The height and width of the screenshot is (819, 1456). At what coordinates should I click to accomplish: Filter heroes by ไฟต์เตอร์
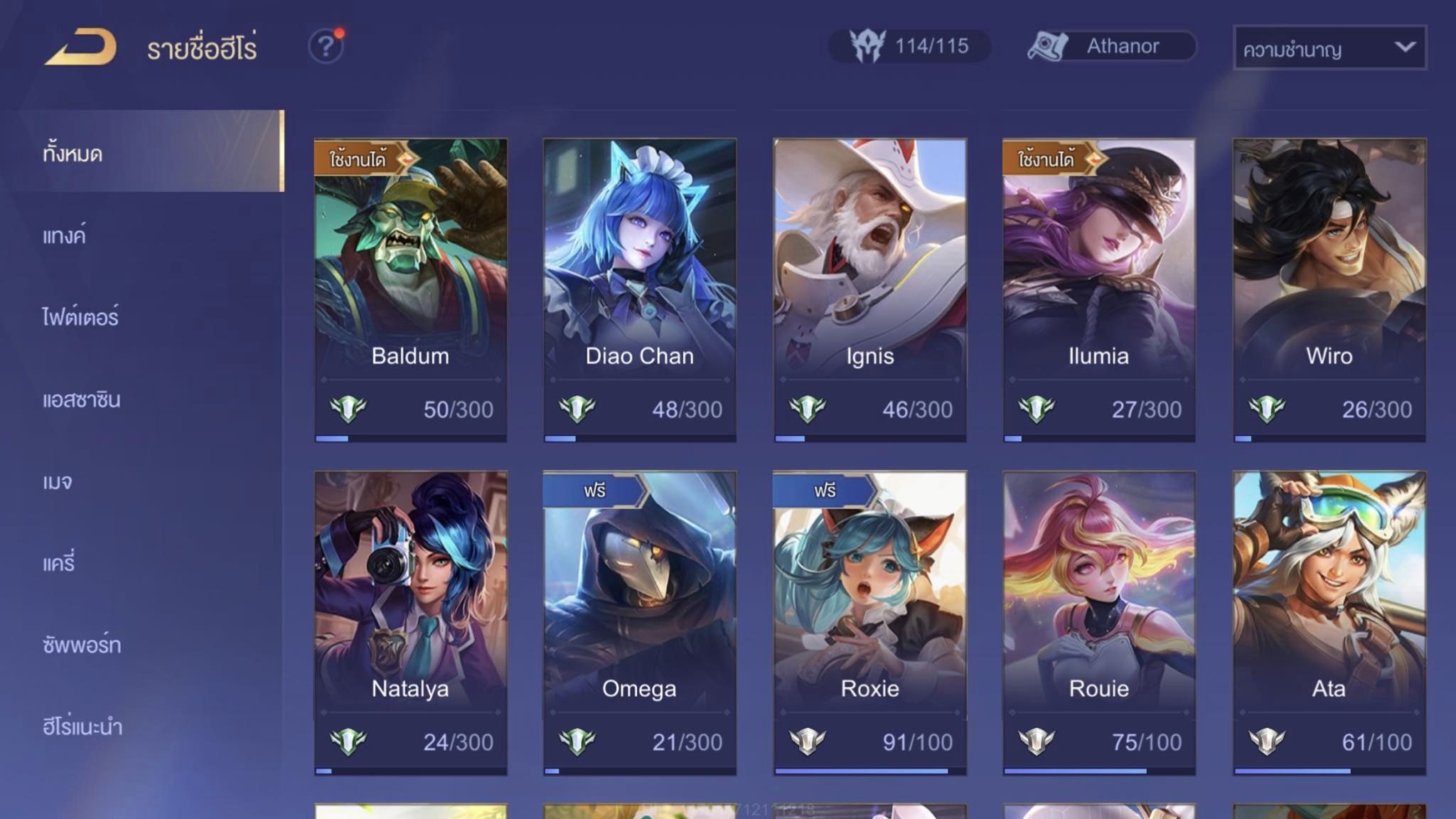[x=80, y=316]
